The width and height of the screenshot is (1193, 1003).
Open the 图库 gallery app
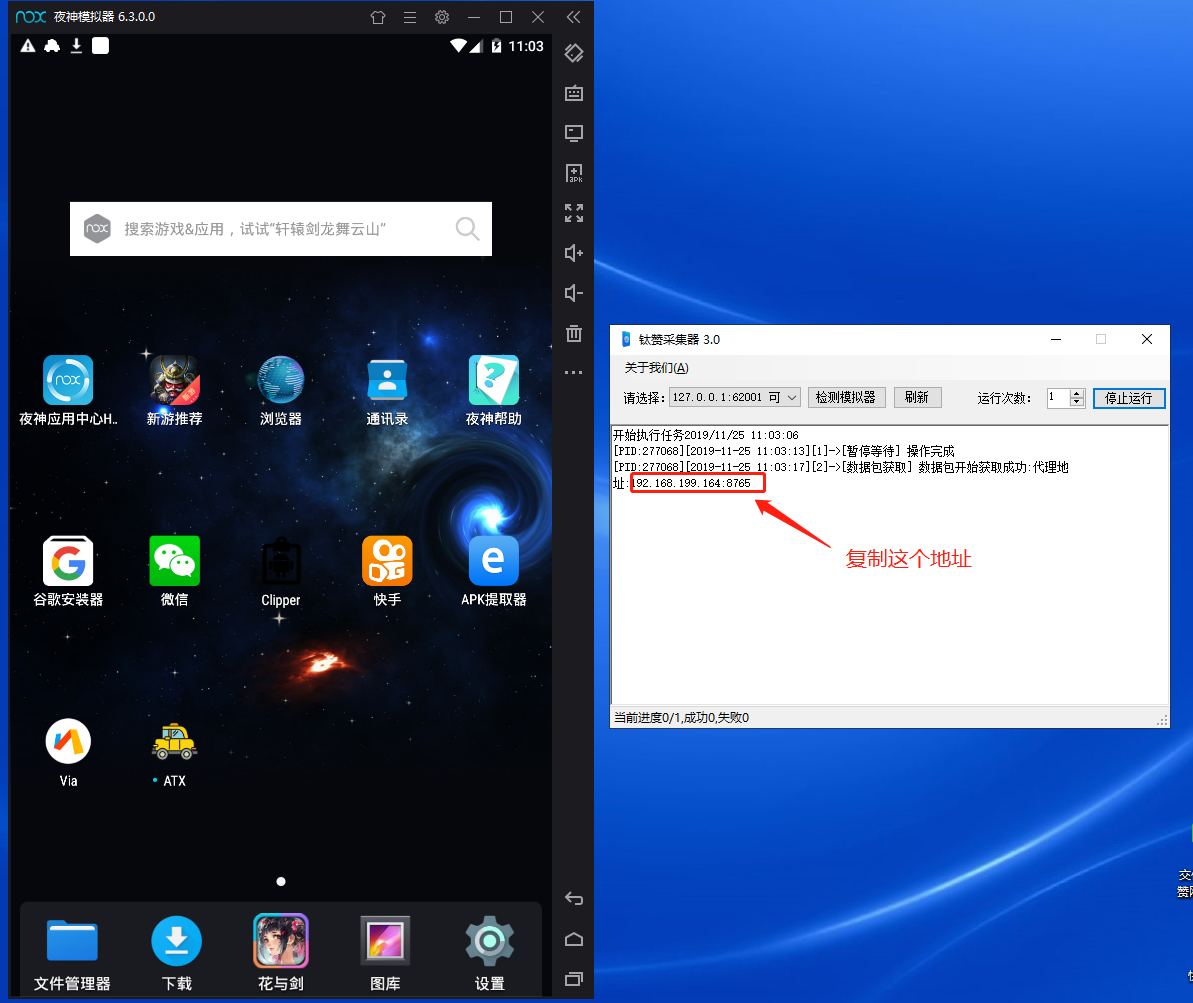[x=385, y=941]
